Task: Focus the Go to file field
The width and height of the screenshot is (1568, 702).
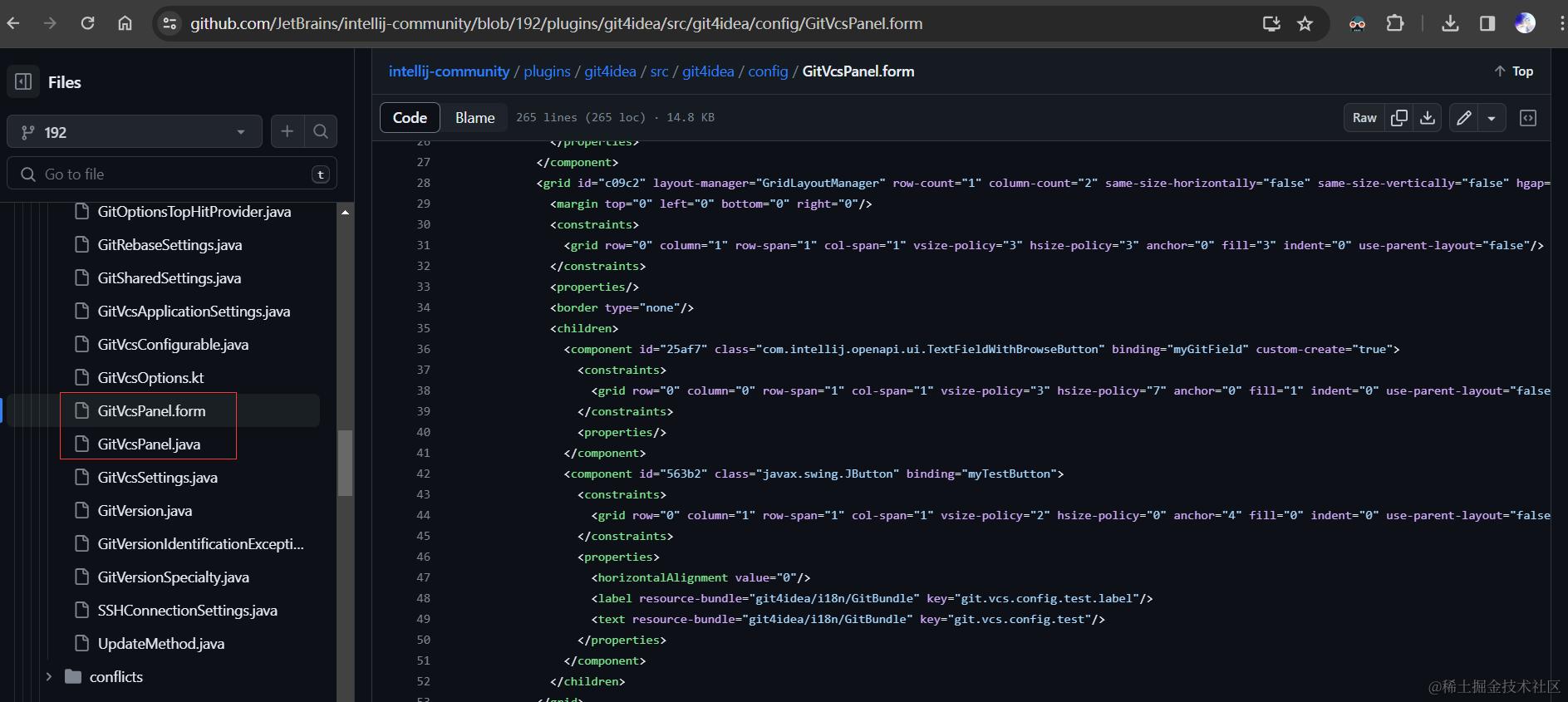Action: (172, 174)
